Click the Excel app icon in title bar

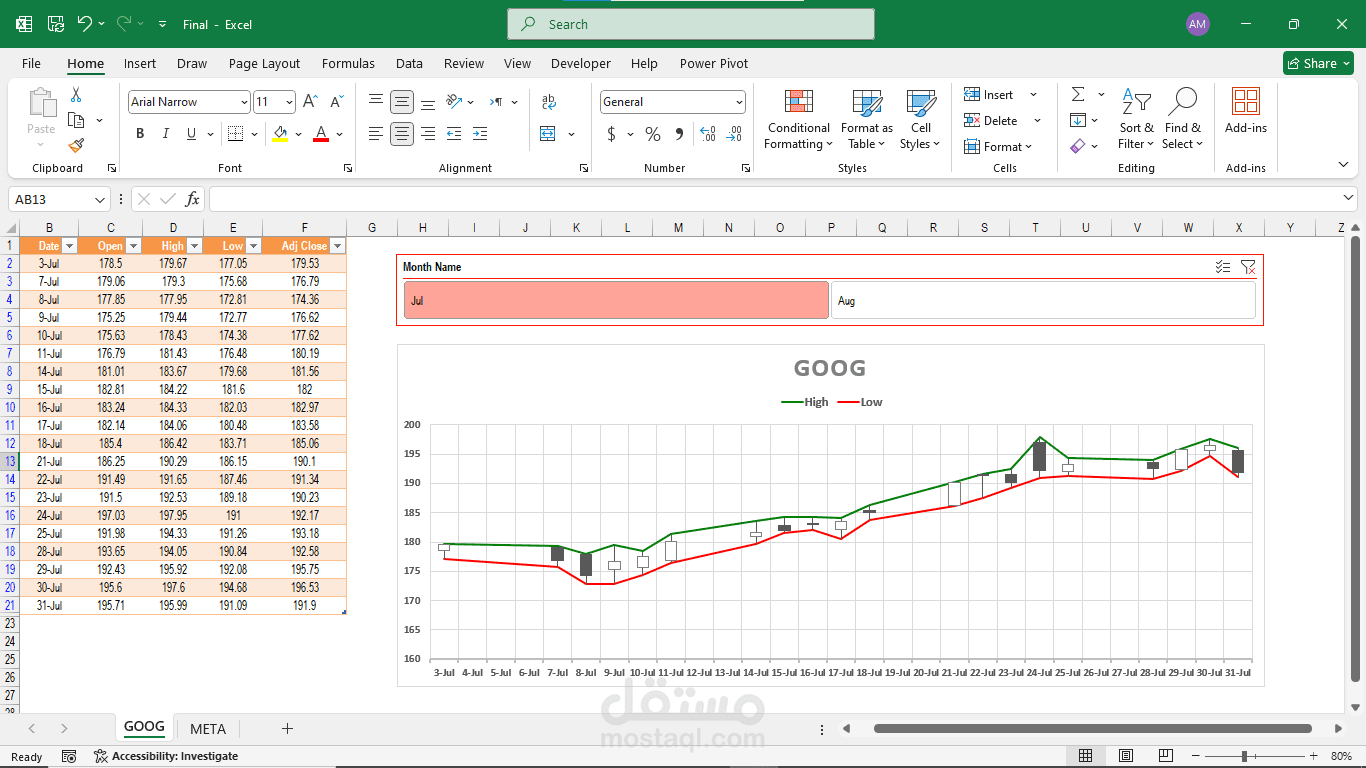pyautogui.click(x=24, y=24)
